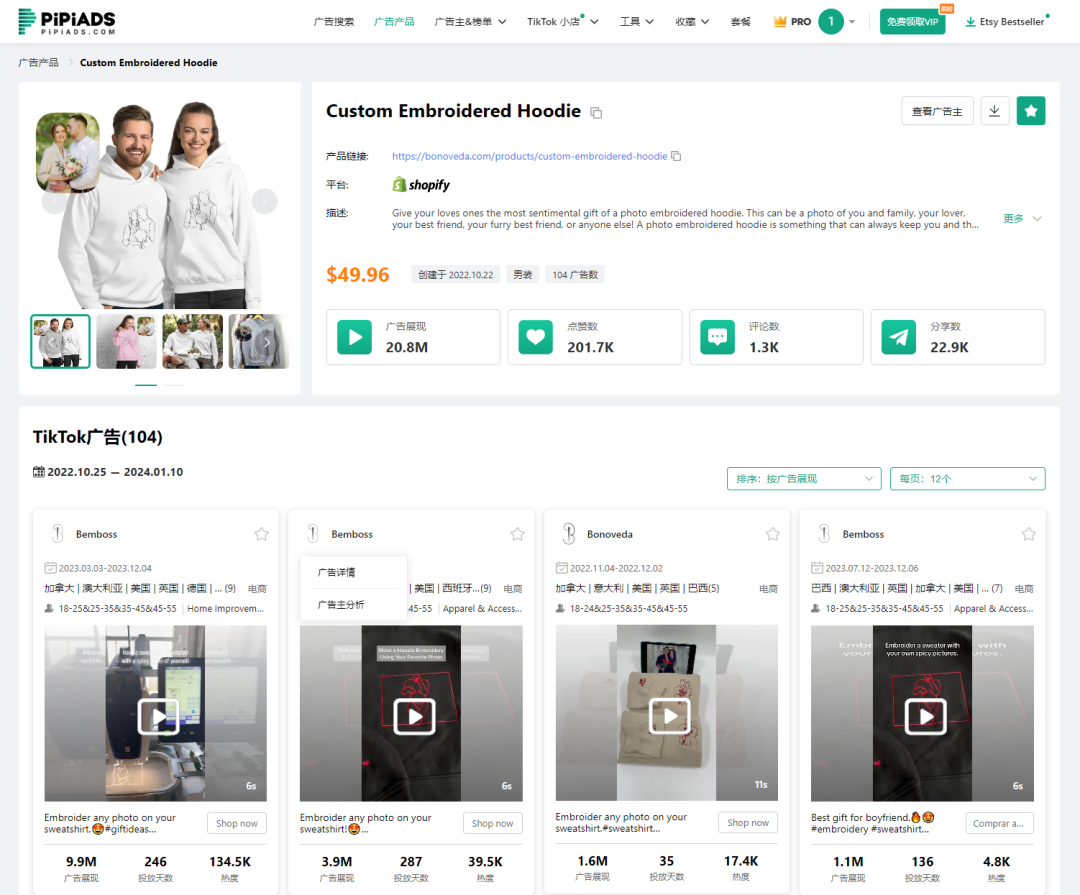Screen dimensions: 1080x895
Task: Click the $49.96 price
Action: pos(357,275)
